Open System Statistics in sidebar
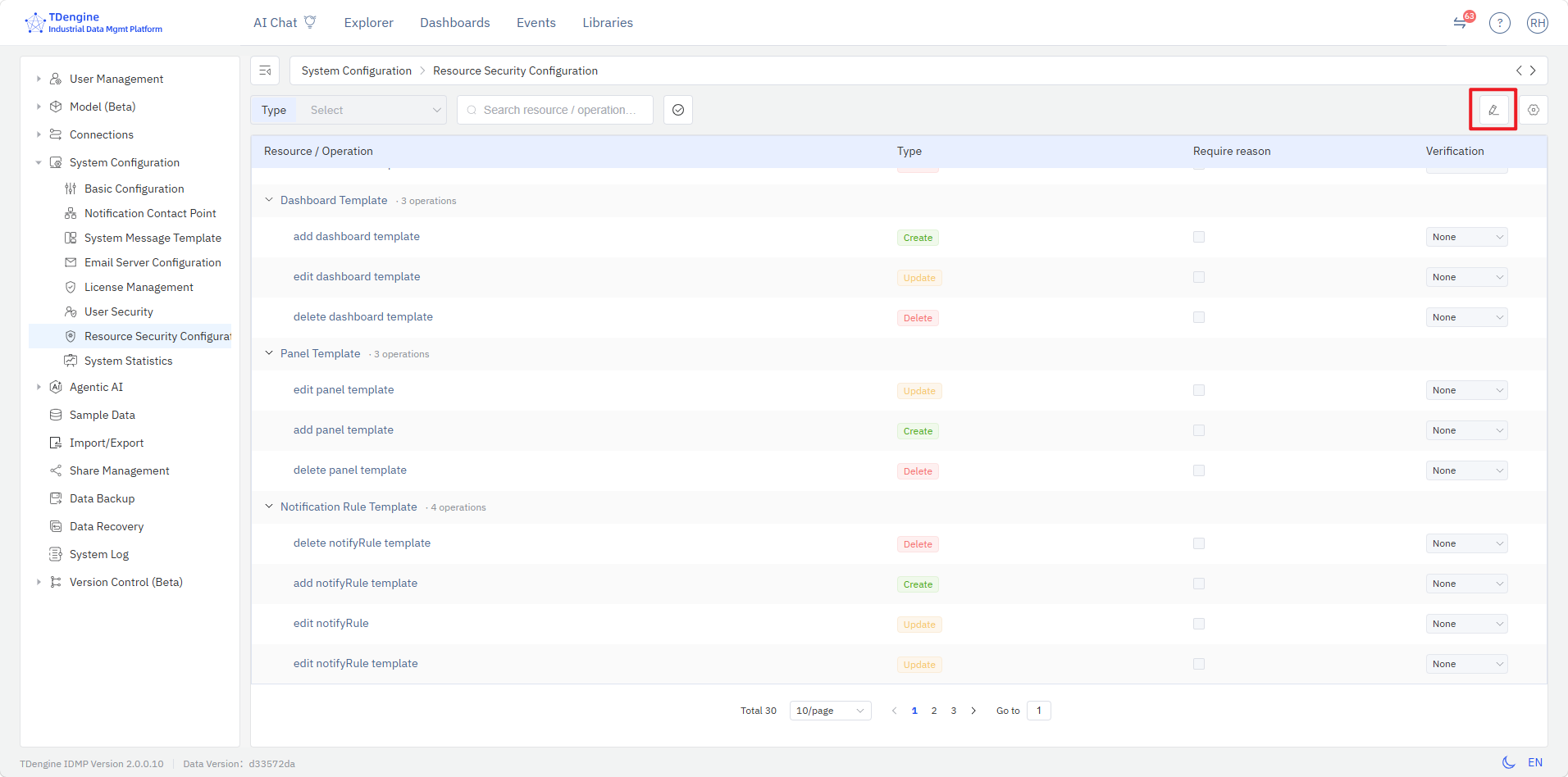The width and height of the screenshot is (1568, 777). tap(129, 361)
